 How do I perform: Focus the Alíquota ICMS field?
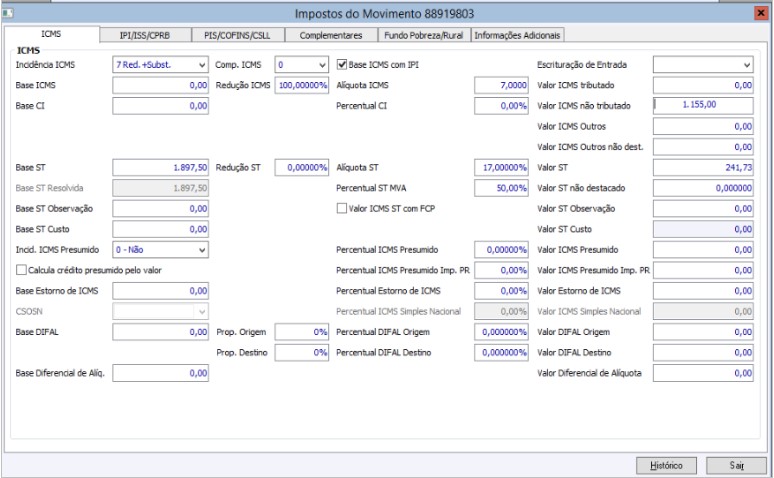(x=501, y=85)
